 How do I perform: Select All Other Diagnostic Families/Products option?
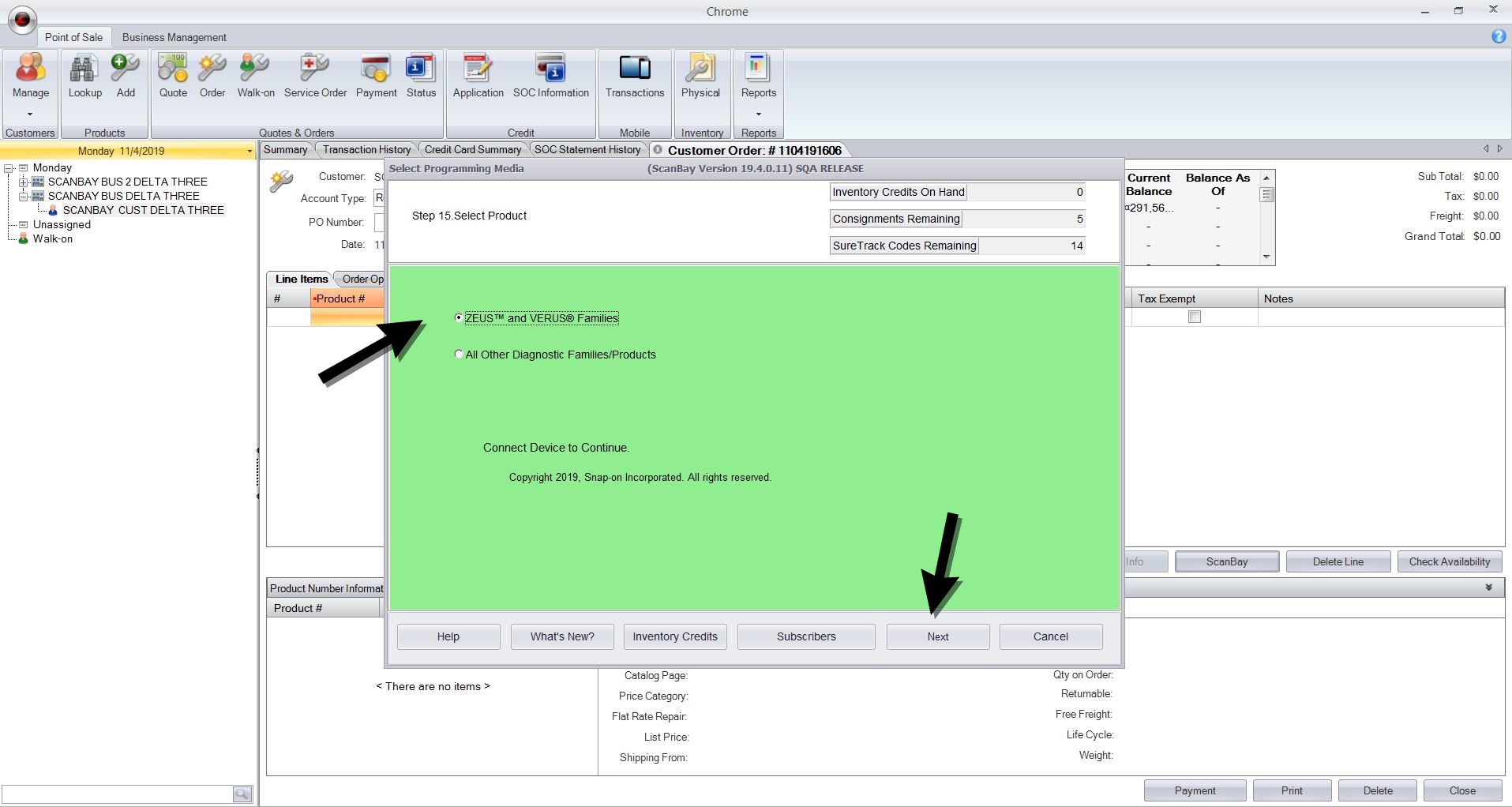459,355
